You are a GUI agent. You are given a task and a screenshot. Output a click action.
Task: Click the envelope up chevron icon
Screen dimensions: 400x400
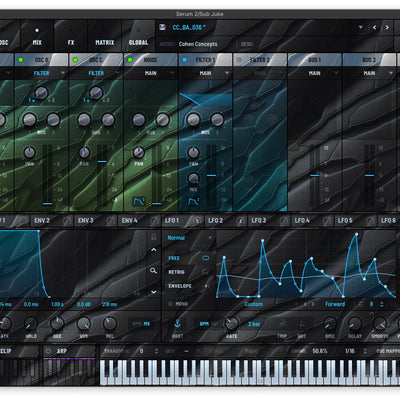click(154, 250)
